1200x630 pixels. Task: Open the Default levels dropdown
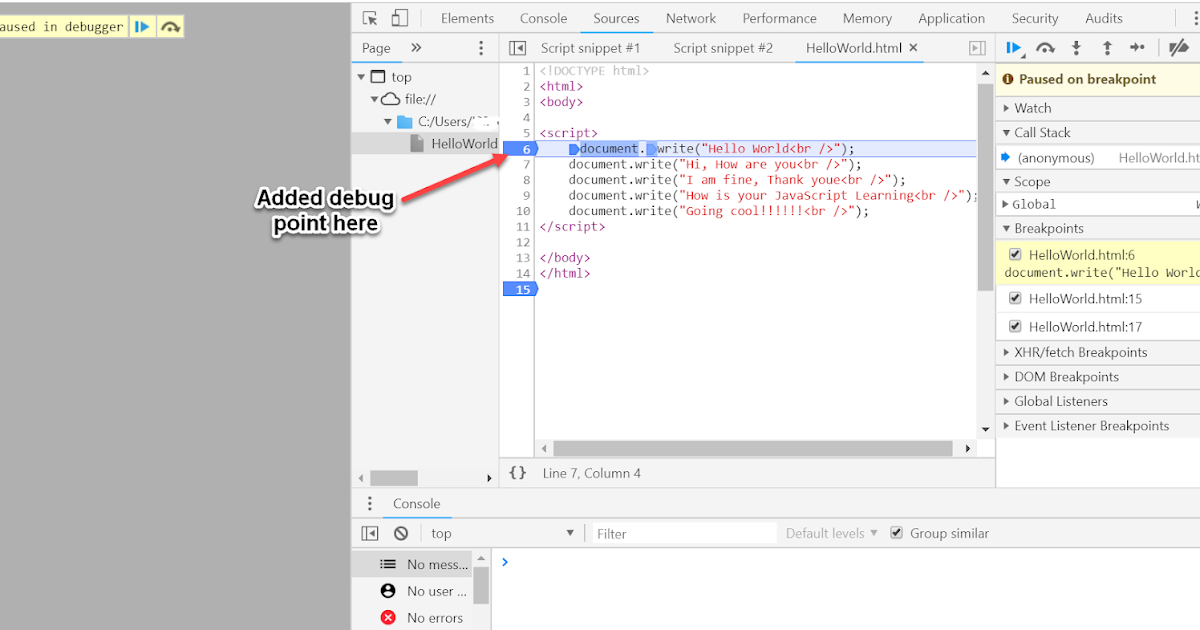832,534
